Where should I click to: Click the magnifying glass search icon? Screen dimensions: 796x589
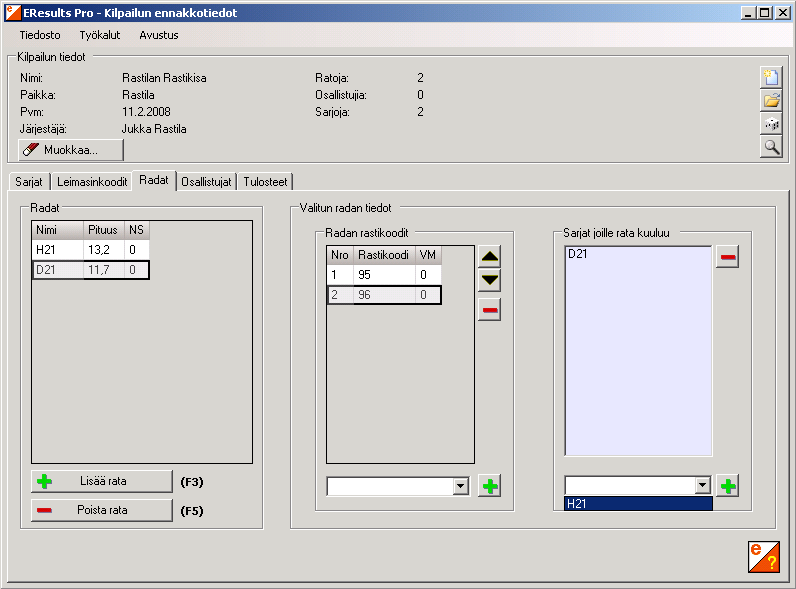(771, 147)
